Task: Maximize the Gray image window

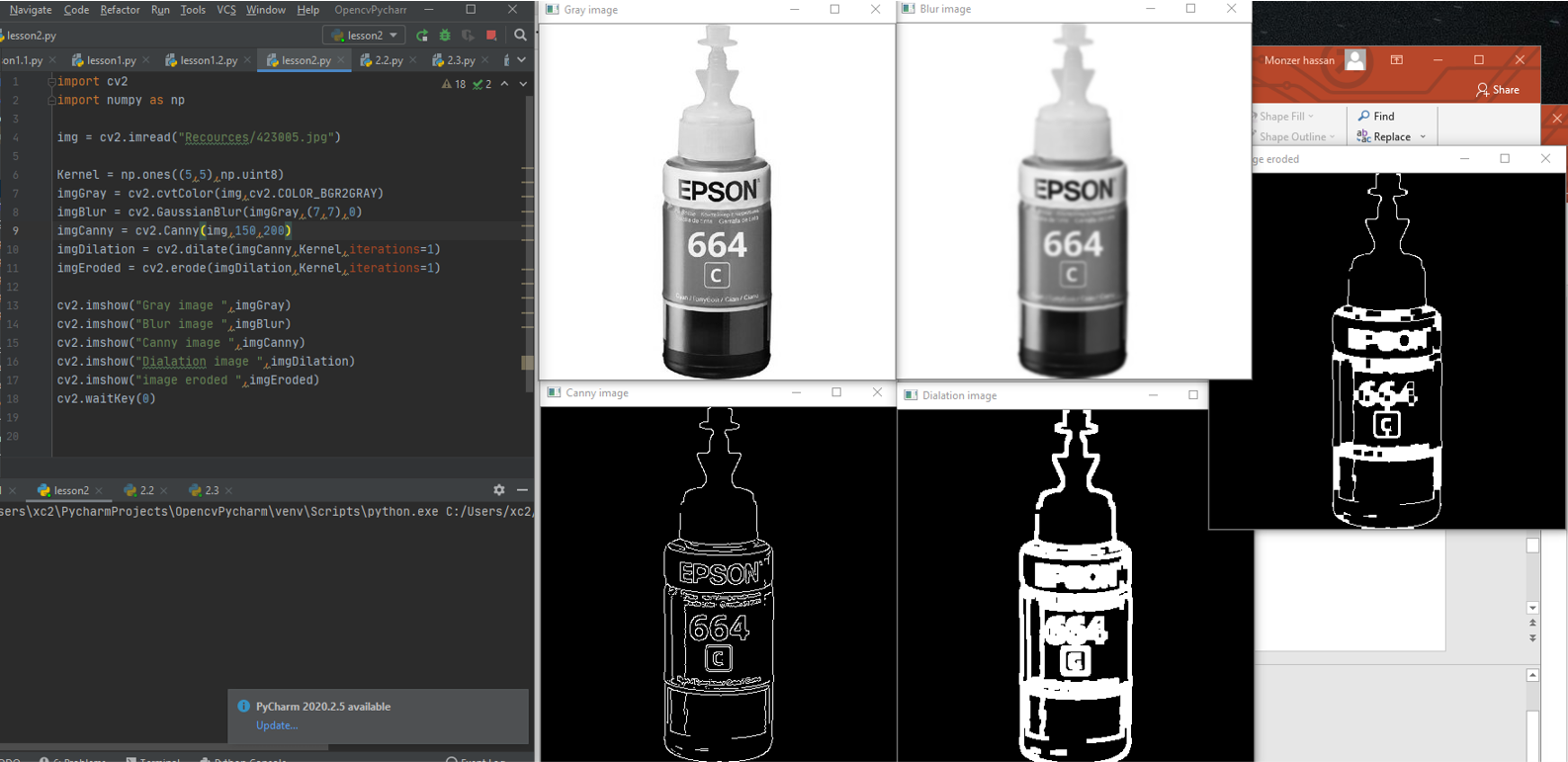Action: [x=834, y=10]
